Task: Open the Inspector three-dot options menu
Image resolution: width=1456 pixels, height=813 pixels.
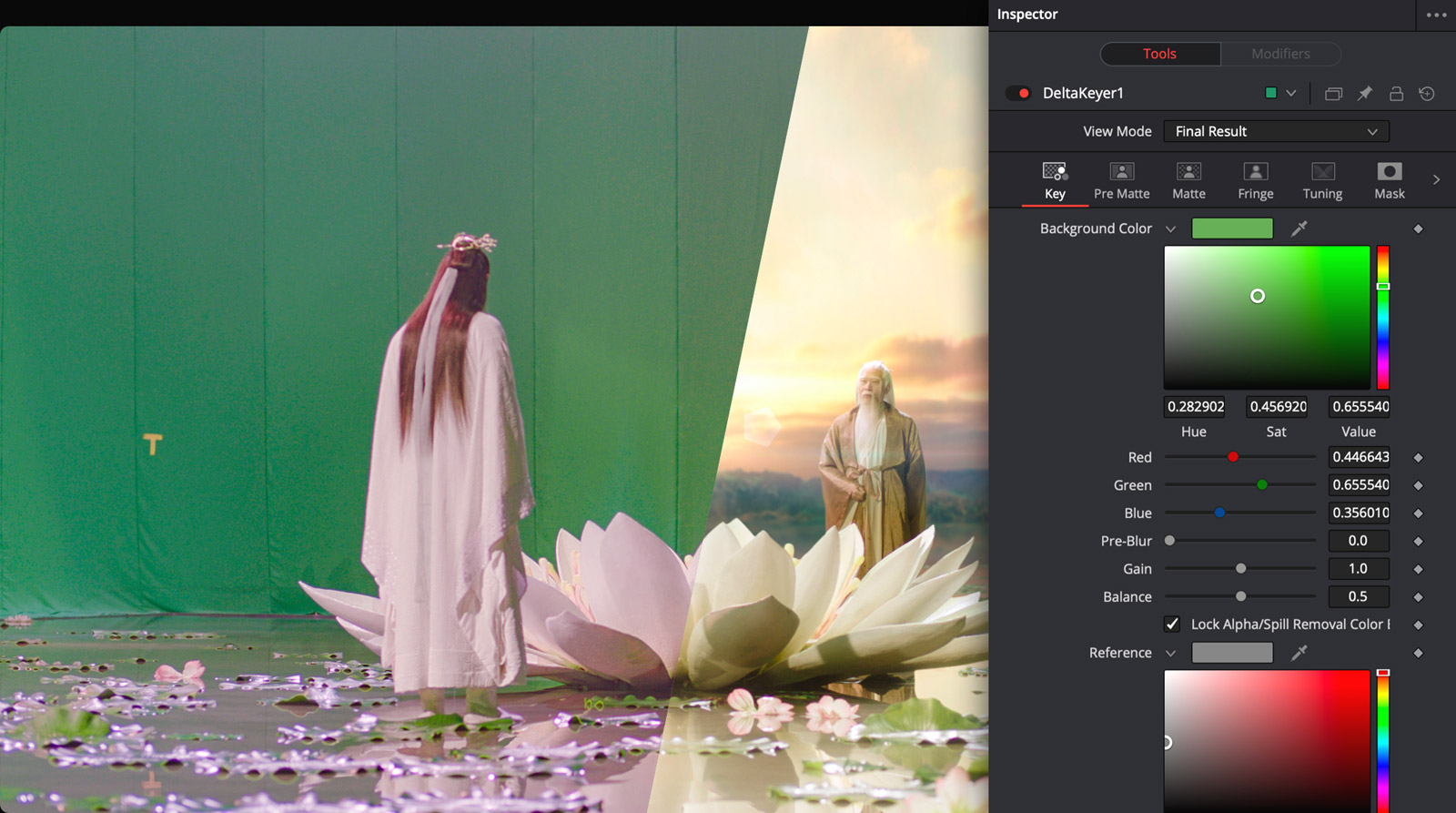Action: pos(1436,15)
